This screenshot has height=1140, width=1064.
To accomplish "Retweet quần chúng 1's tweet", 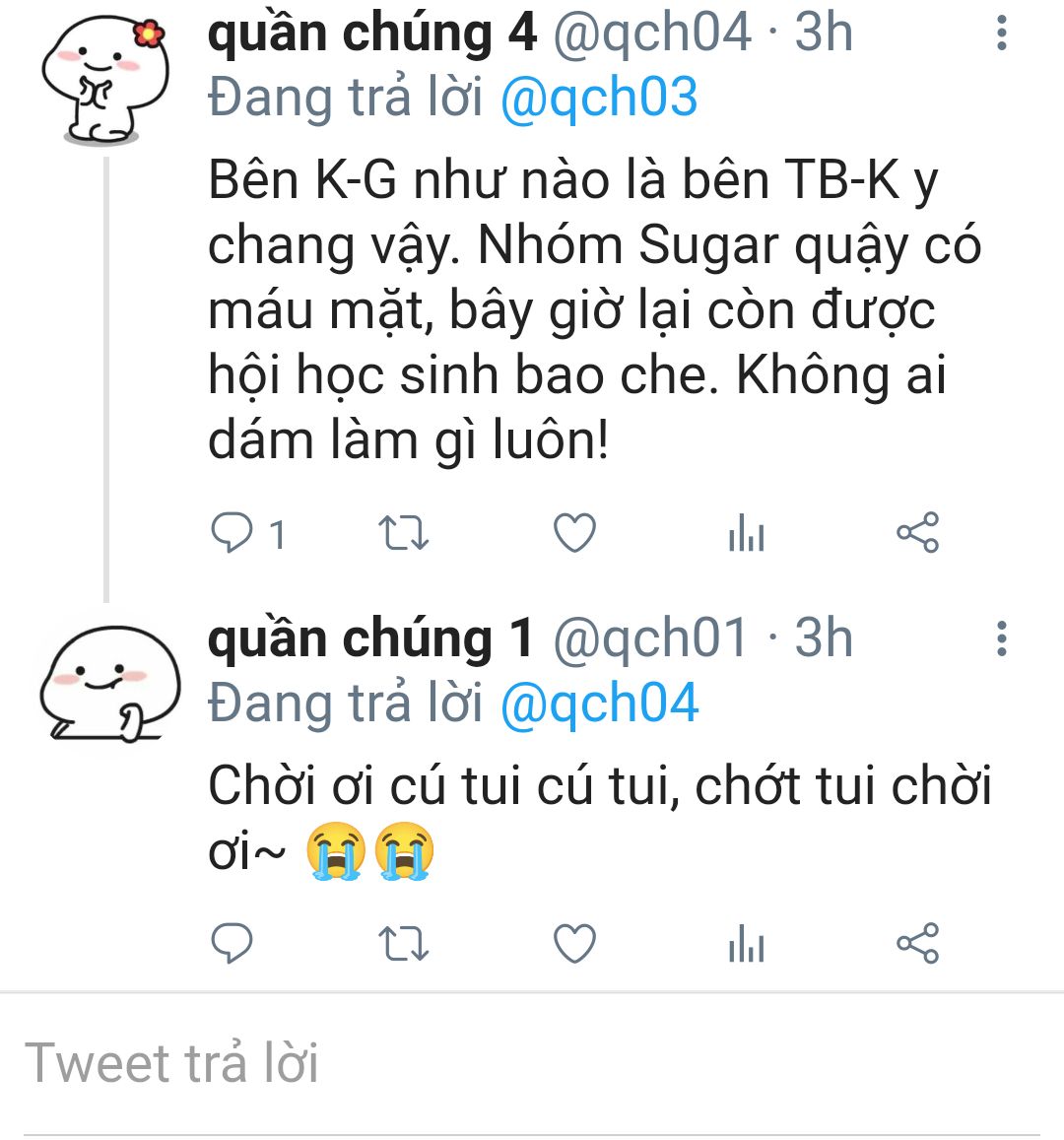I will point(404,944).
